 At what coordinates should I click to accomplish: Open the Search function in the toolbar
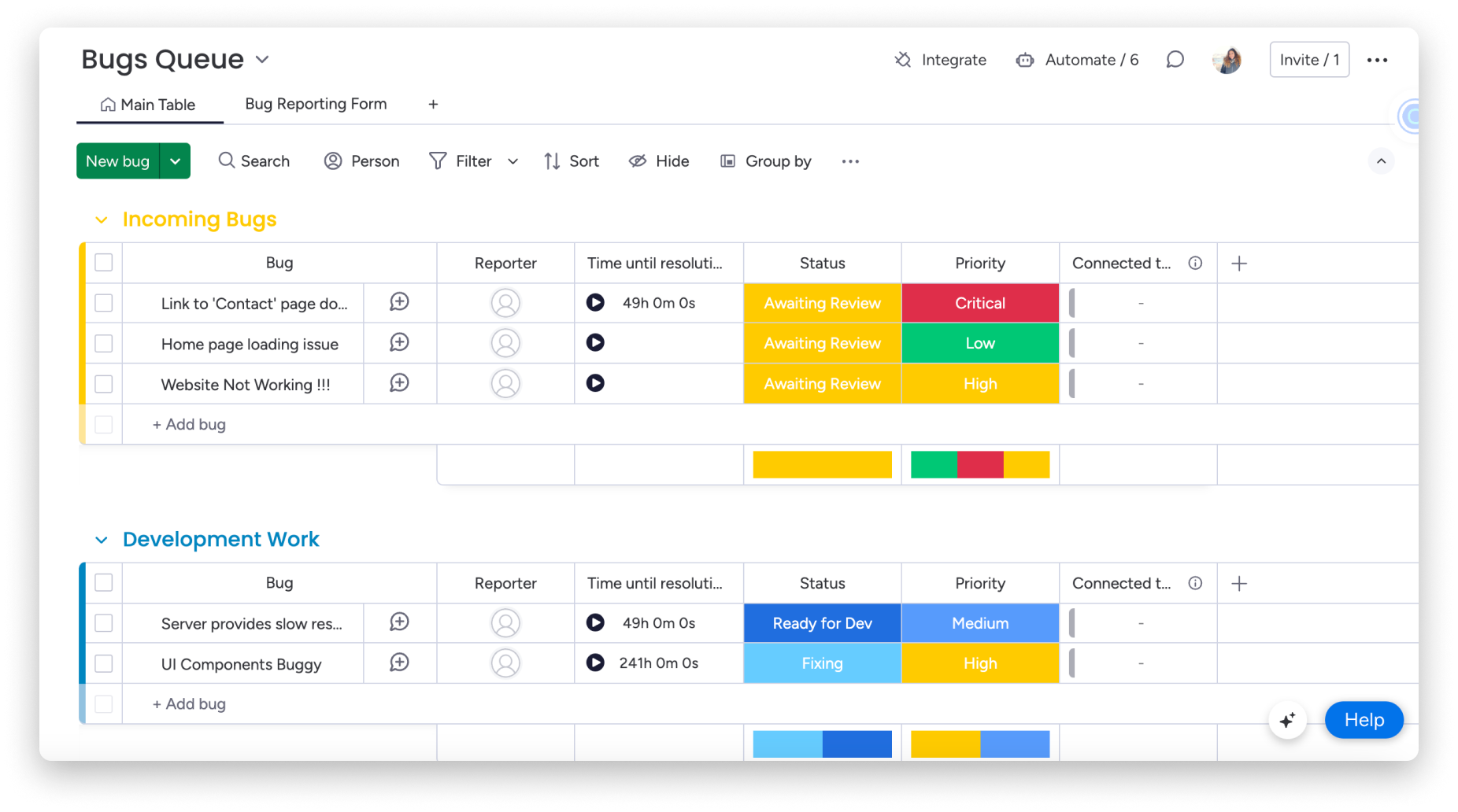coord(253,161)
